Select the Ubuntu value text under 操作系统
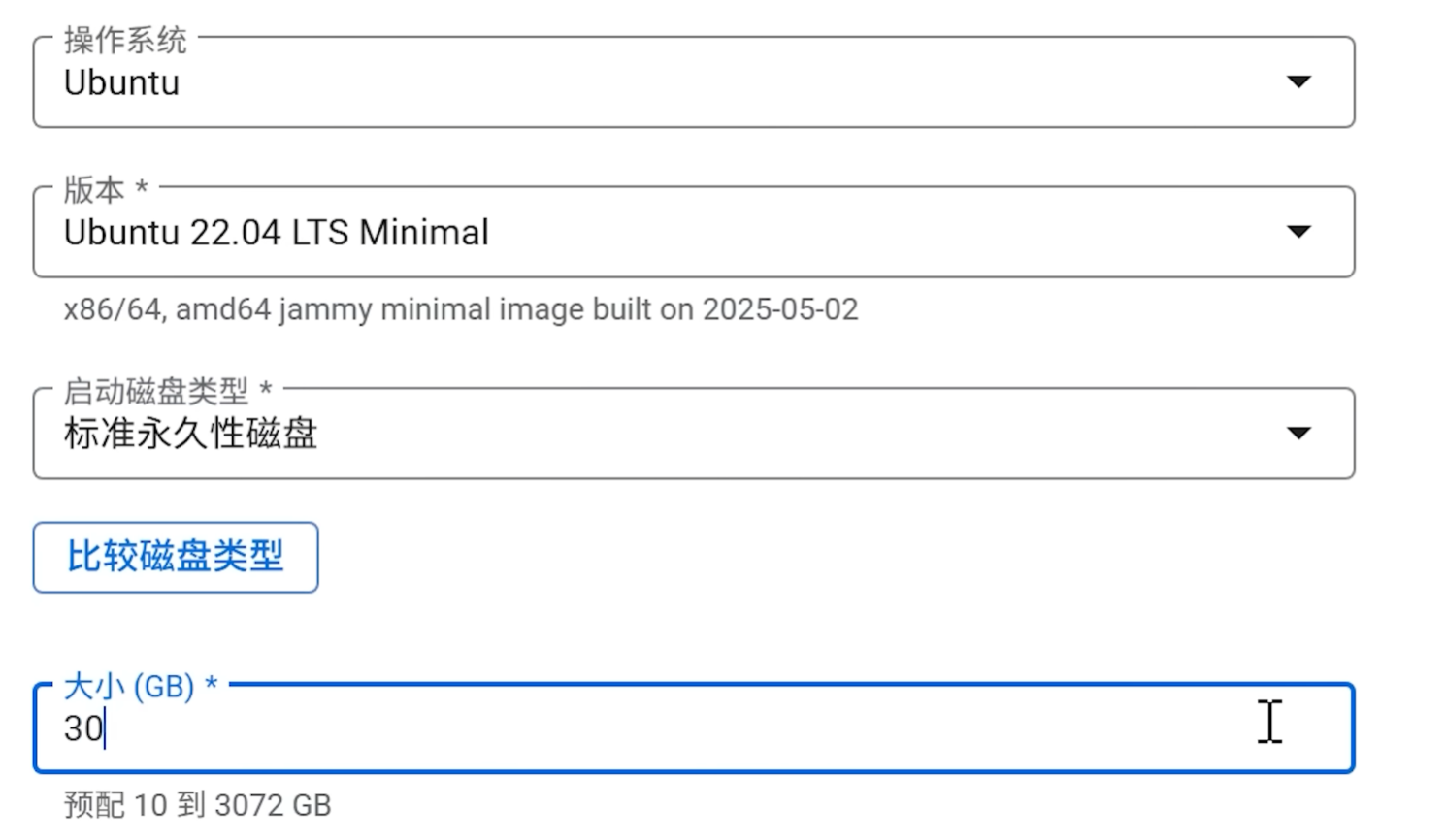The width and height of the screenshot is (1446, 840). coord(121,83)
